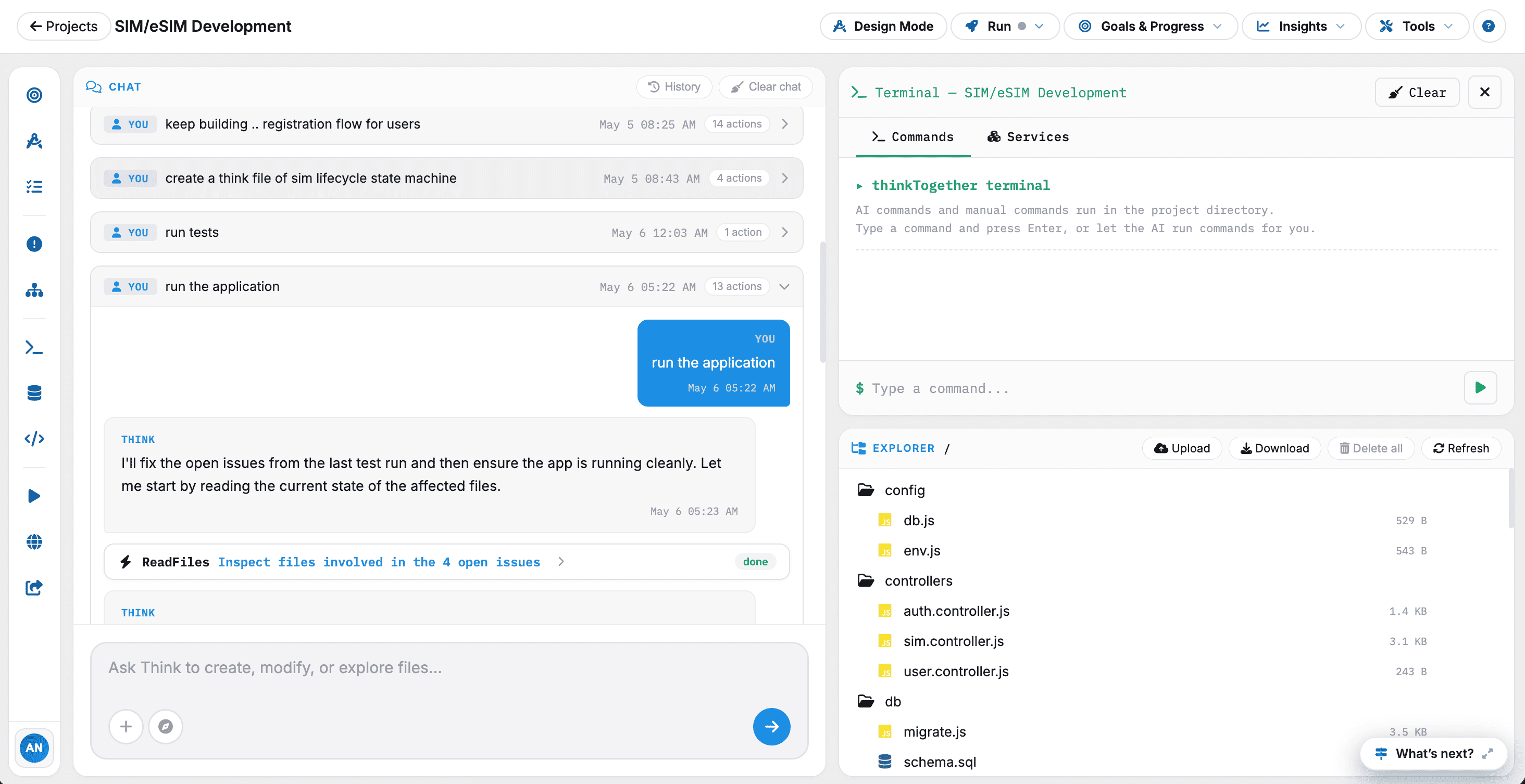
Task: Open the design compass icon in sidebar
Action: [x=34, y=141]
